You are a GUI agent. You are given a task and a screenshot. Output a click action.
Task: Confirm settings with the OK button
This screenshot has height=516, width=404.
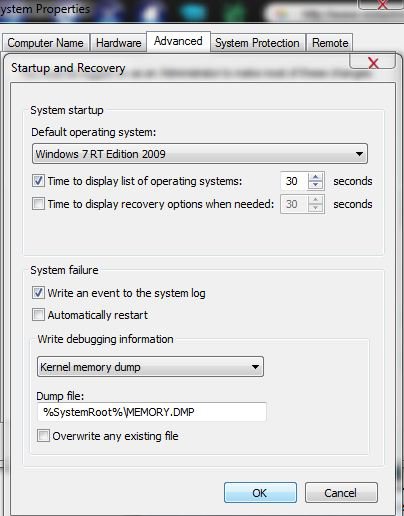pyautogui.click(x=260, y=493)
